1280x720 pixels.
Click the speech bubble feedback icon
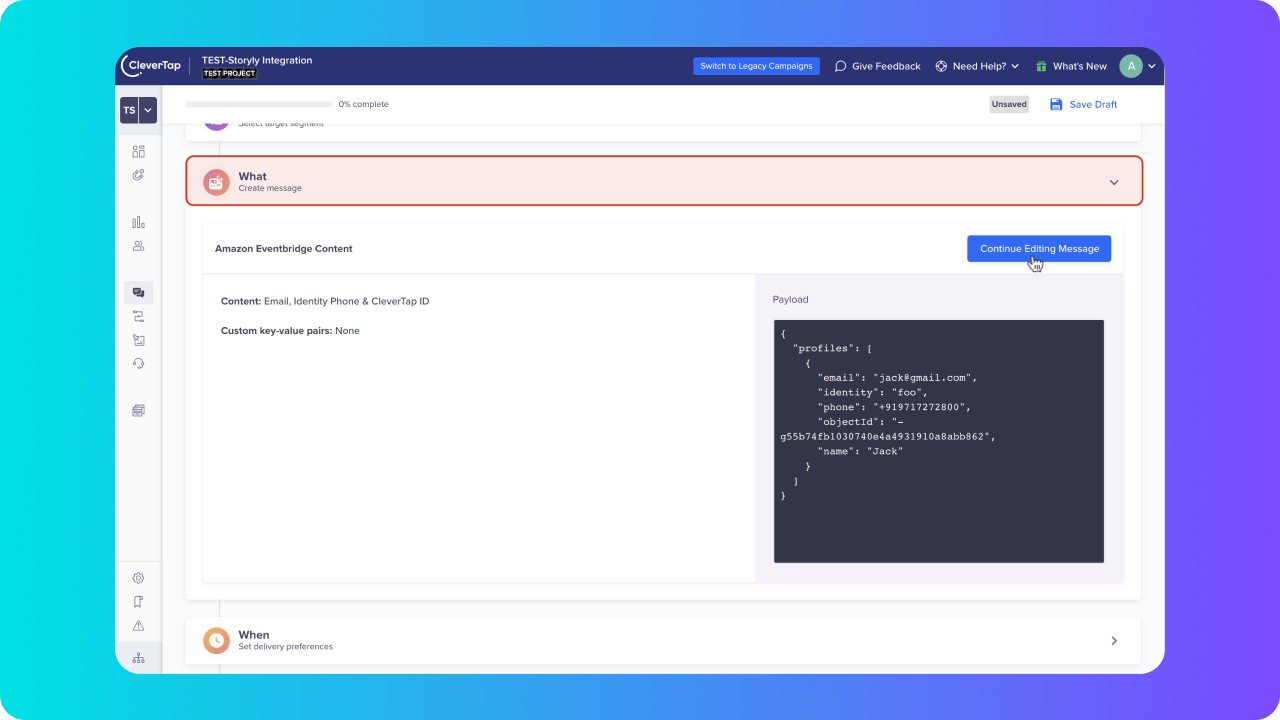point(840,66)
